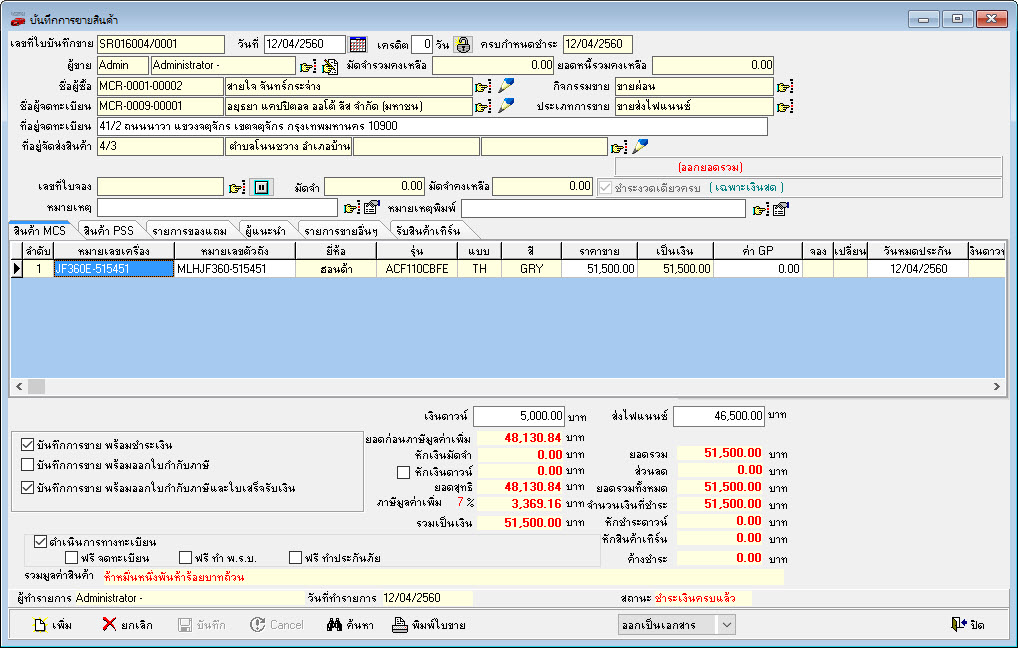
Task: Expand the ออกเป็นเอกสาร dropdown
Action: coord(726,625)
